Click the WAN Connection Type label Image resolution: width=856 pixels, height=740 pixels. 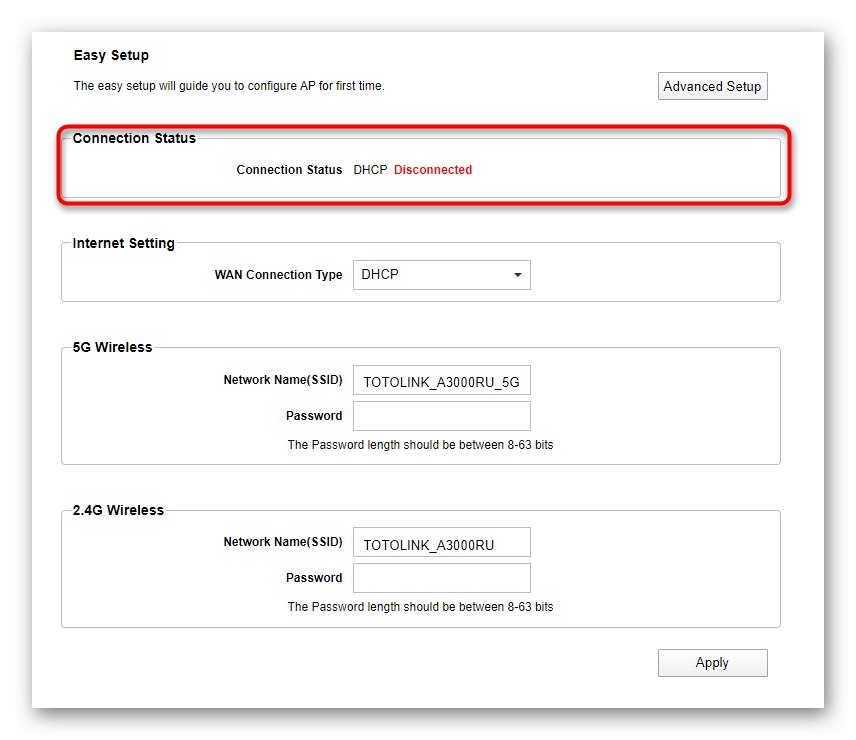[x=278, y=275]
